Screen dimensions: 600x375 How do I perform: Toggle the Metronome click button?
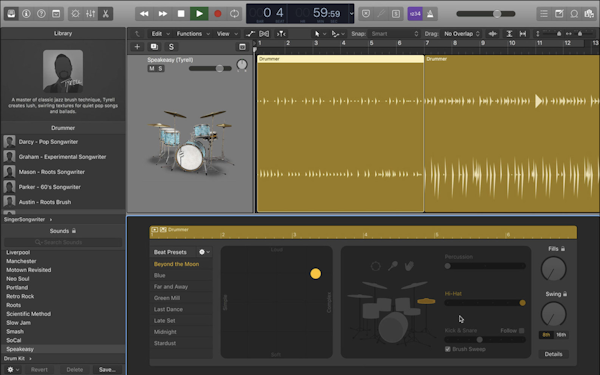point(430,14)
